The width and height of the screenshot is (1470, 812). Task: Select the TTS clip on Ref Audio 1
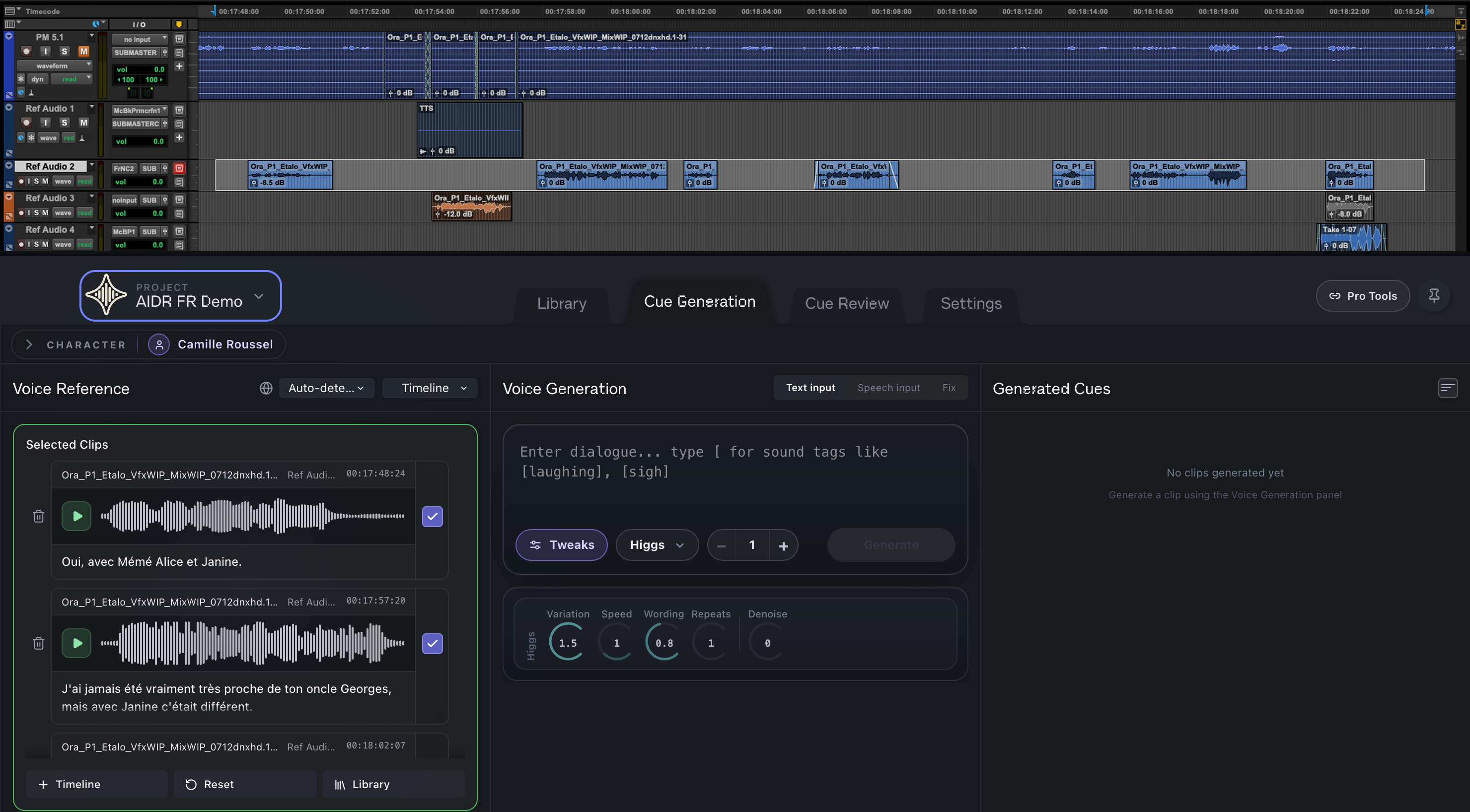(470, 130)
